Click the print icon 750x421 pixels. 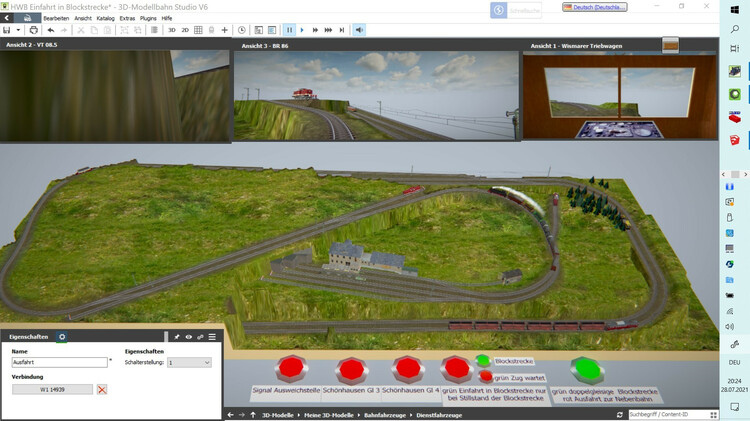33,30
